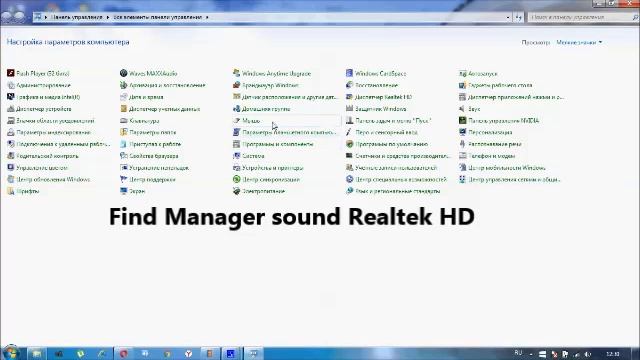Click the Control Panel search field

point(583,17)
